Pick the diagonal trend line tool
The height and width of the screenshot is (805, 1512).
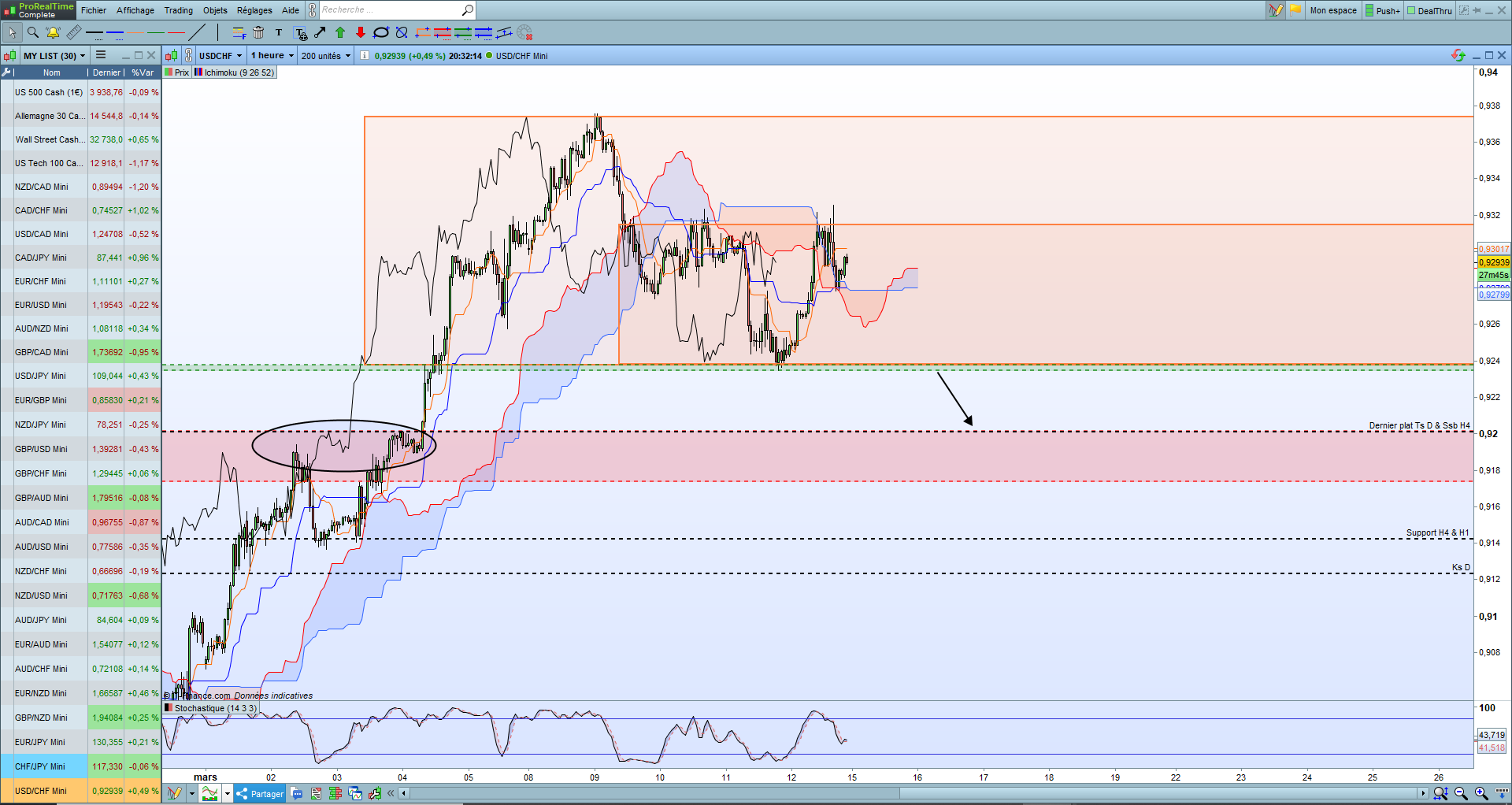[198, 32]
